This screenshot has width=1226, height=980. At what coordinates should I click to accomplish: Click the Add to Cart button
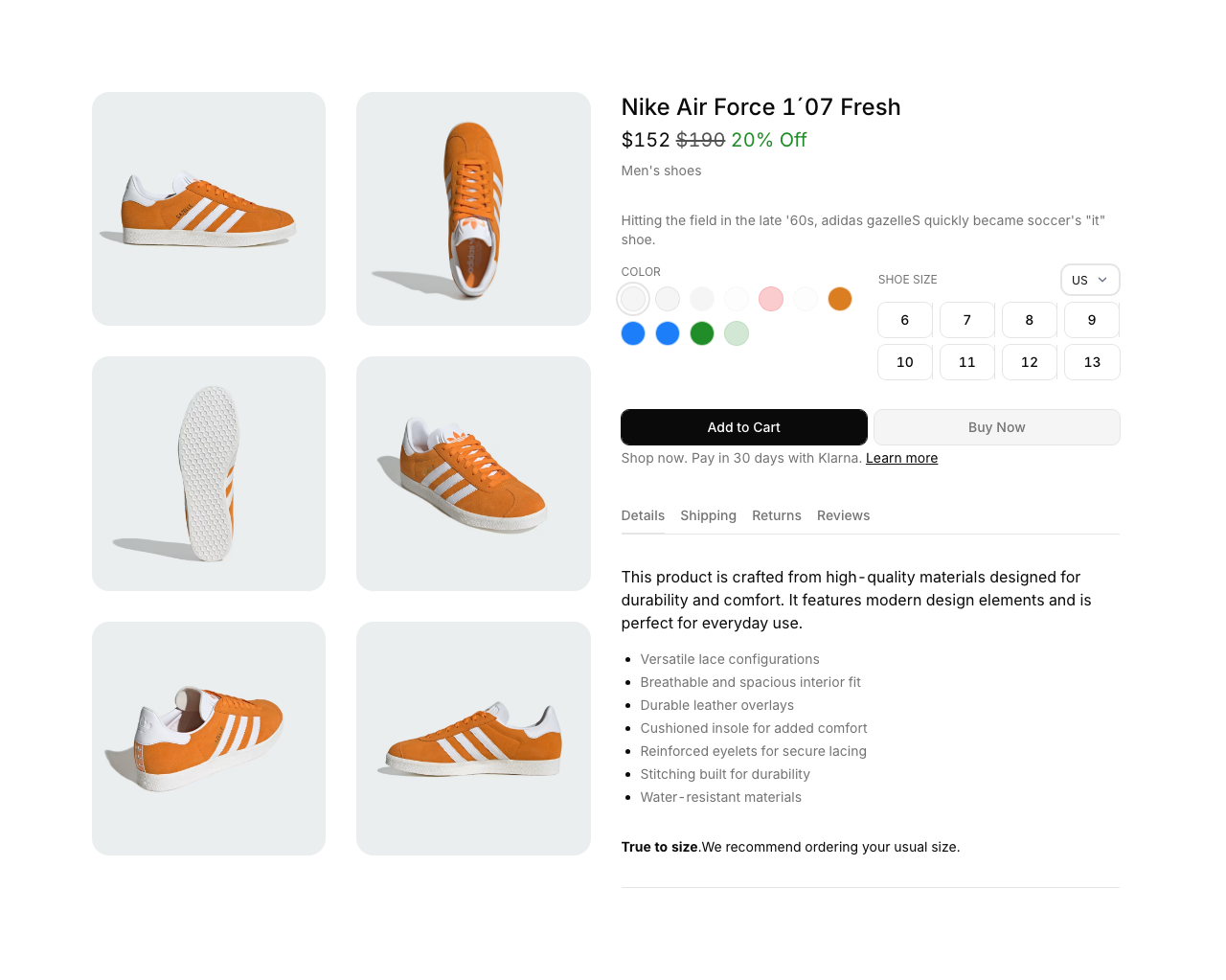tap(743, 426)
